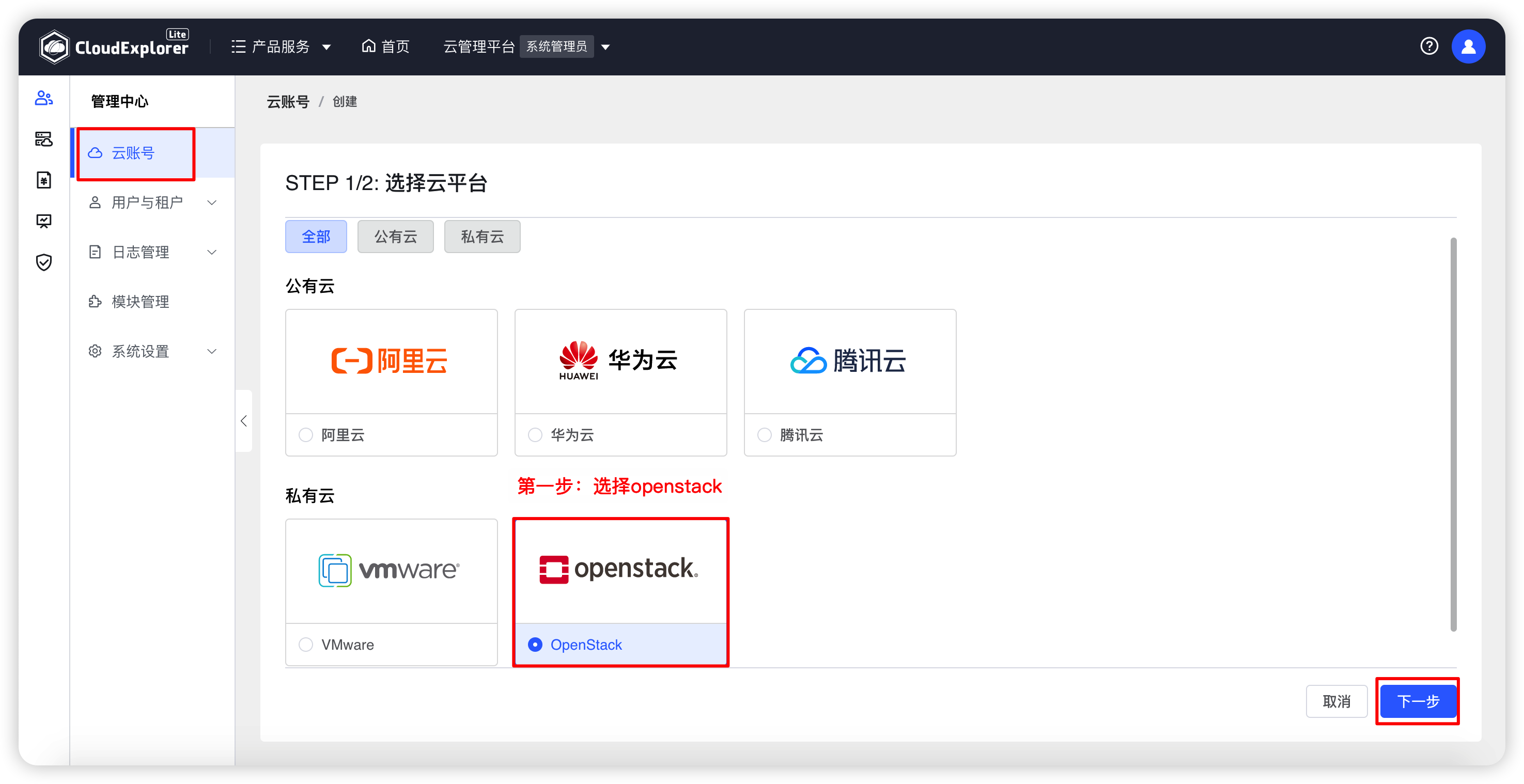Select the 华为云 radio button

pyautogui.click(x=535, y=435)
